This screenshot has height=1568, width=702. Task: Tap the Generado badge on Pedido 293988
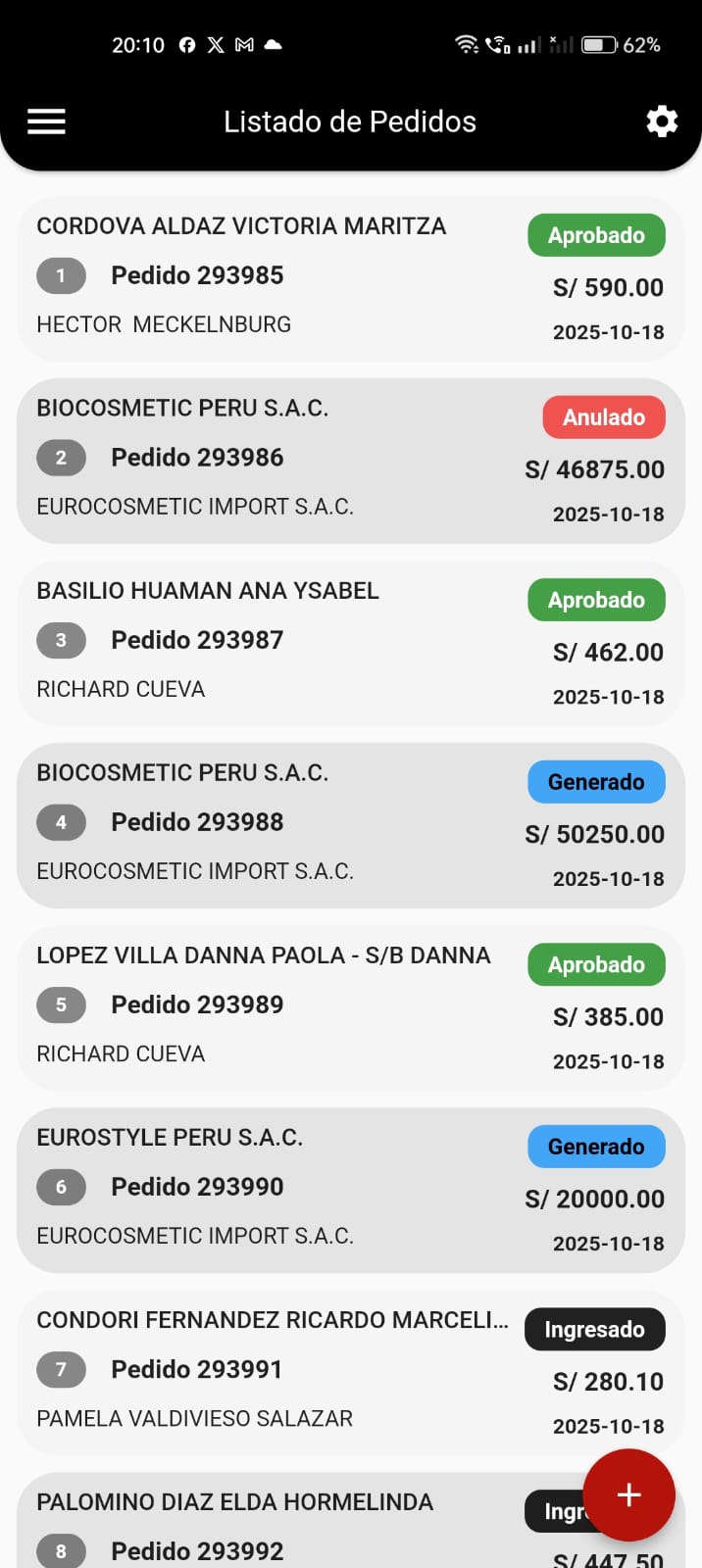click(x=595, y=782)
